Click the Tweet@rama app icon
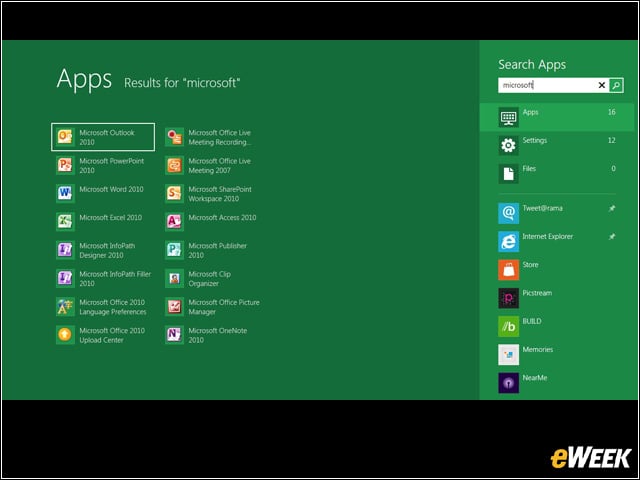Viewport: 640px width, 480px height. [x=509, y=213]
